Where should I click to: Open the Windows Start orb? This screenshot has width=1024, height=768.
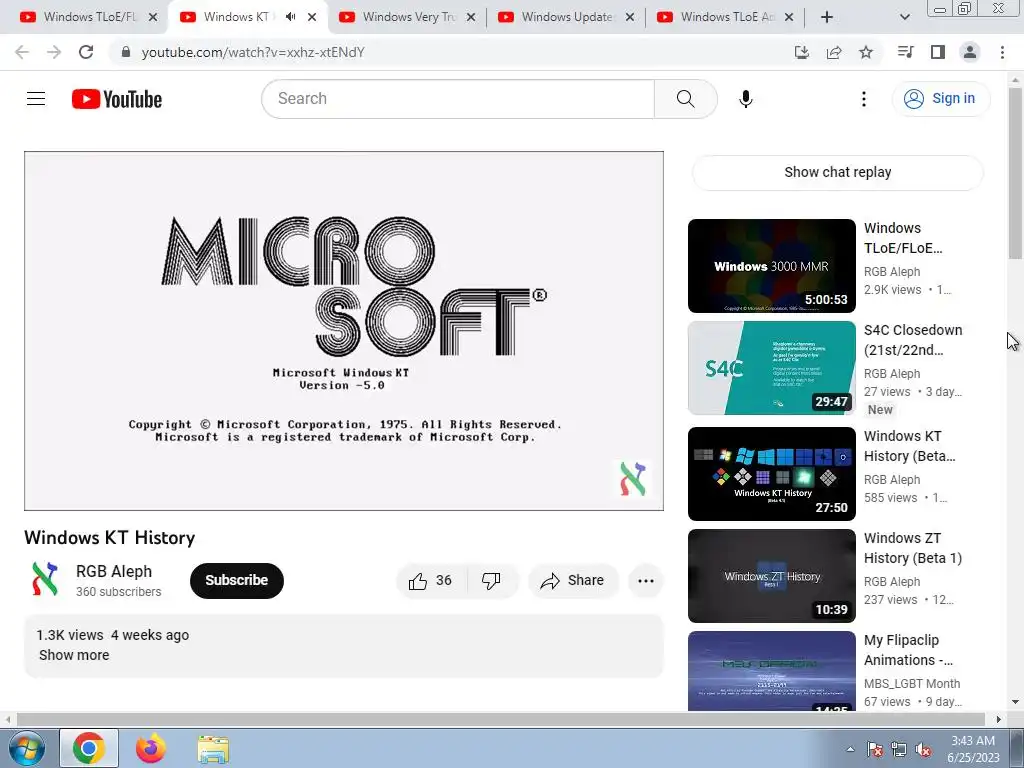25,748
